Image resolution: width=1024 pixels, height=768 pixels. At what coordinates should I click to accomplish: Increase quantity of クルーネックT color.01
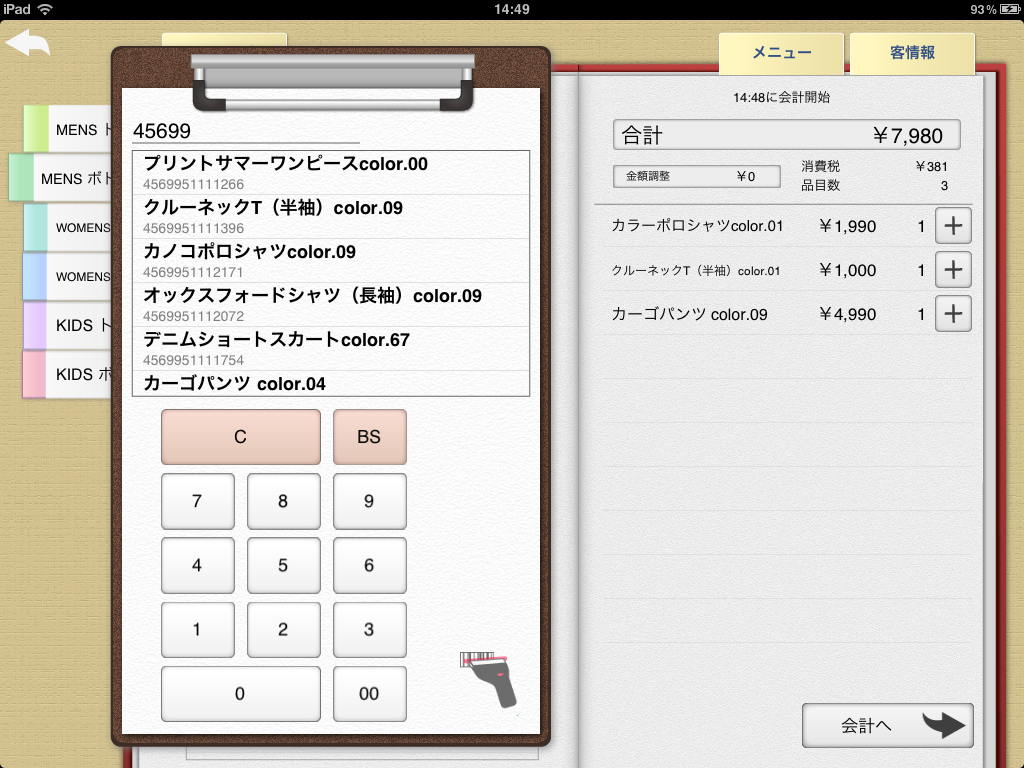tap(953, 270)
